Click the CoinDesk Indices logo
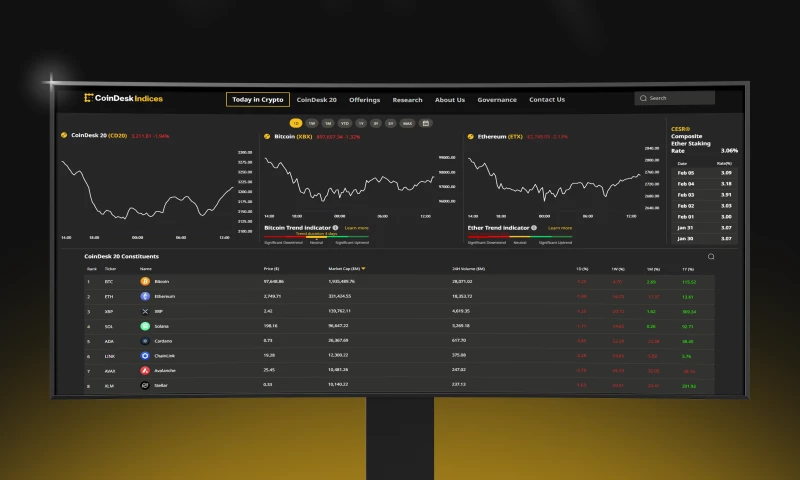The image size is (800, 480). point(123,98)
